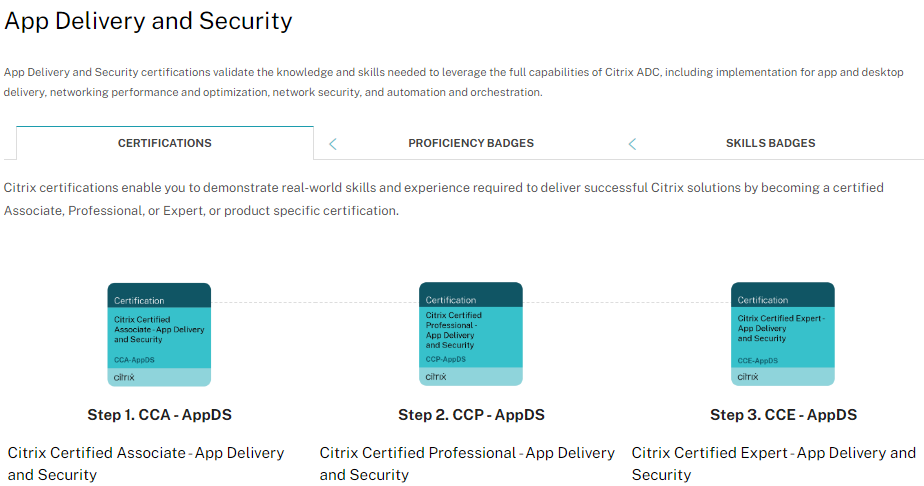Select the 'Step 3. CCE - AppDS' heading
924x486 pixels.
pos(783,415)
